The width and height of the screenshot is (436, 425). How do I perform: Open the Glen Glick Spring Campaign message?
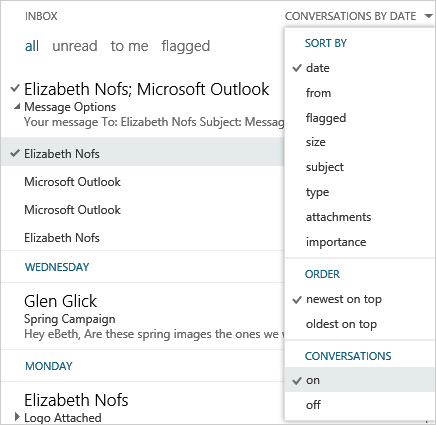143,316
